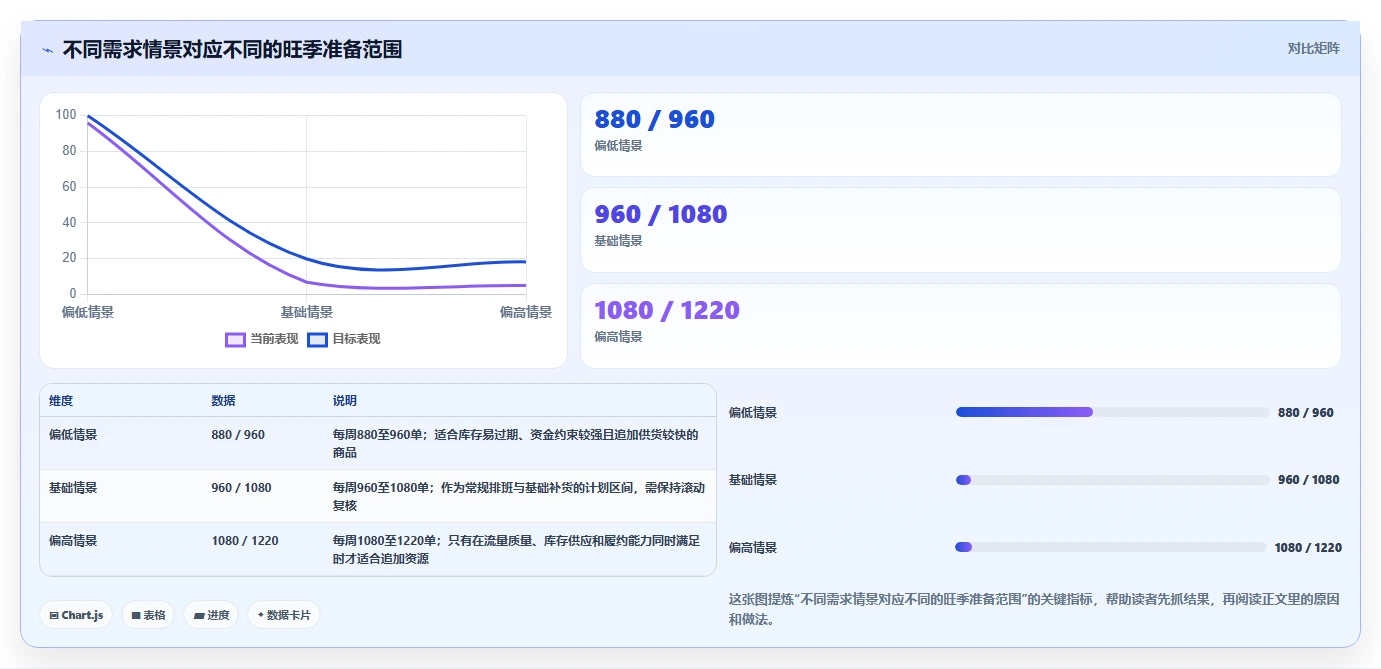Screen dimensions: 1381x669
Task: Click table cell value 960 / 1080
Action: 241,488
